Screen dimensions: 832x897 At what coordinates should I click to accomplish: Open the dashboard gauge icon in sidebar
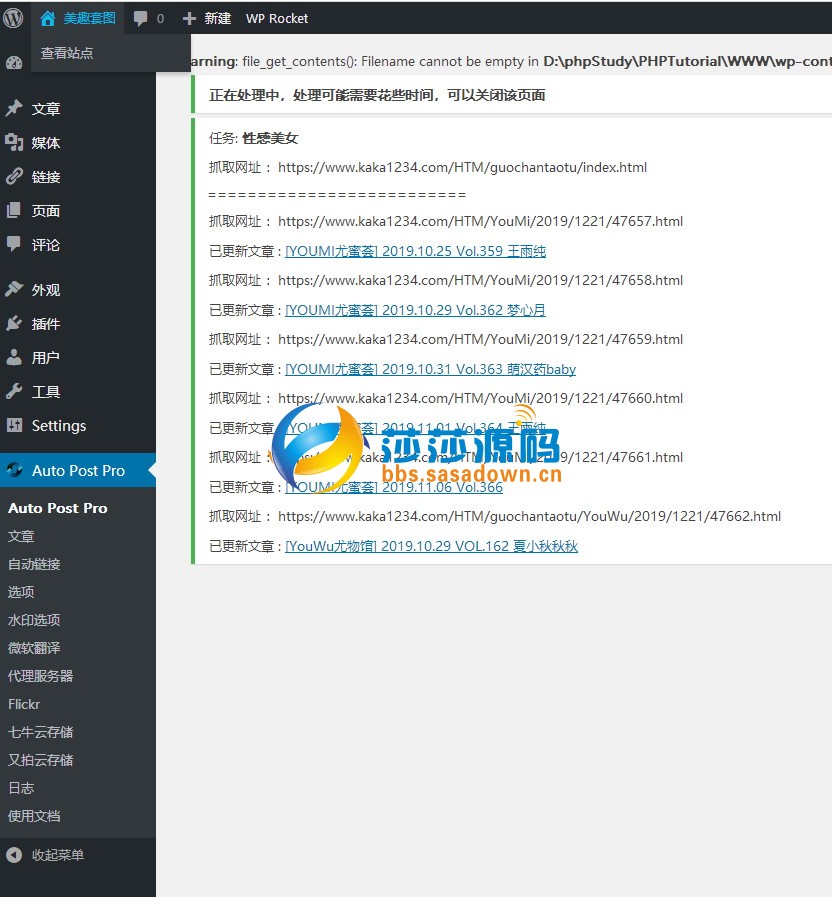14,63
